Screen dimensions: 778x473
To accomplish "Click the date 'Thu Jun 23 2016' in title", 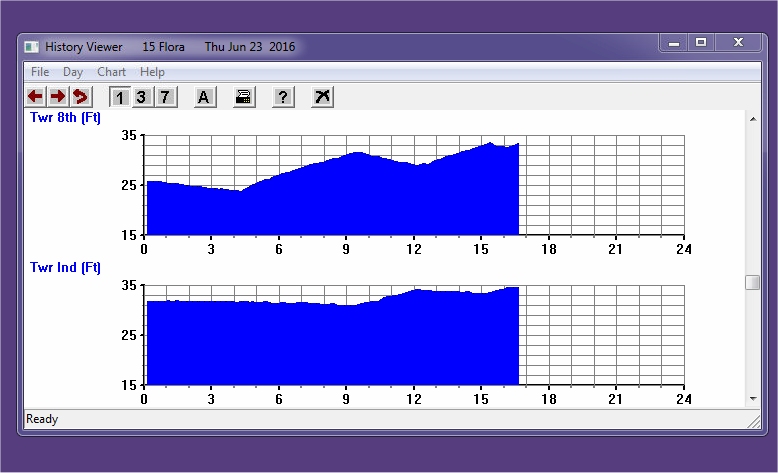I will (250, 47).
